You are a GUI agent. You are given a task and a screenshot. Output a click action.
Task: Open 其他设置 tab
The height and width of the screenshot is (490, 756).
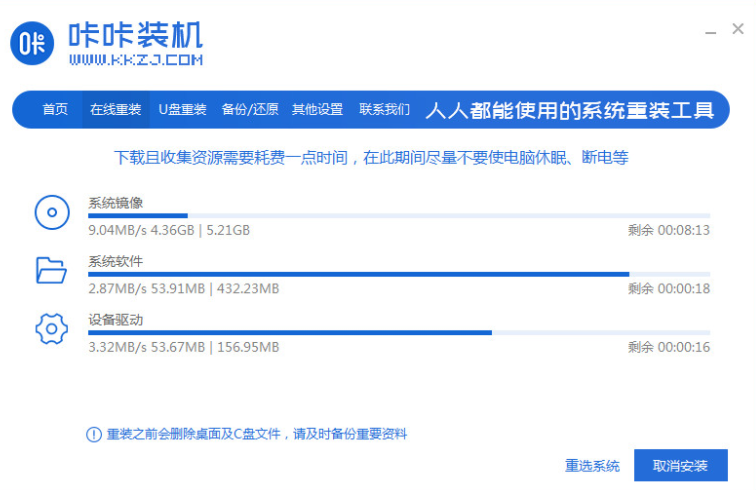317,109
